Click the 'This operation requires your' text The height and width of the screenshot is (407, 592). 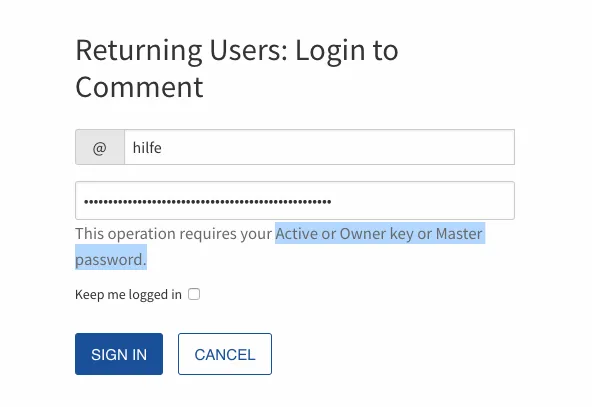(x=173, y=234)
